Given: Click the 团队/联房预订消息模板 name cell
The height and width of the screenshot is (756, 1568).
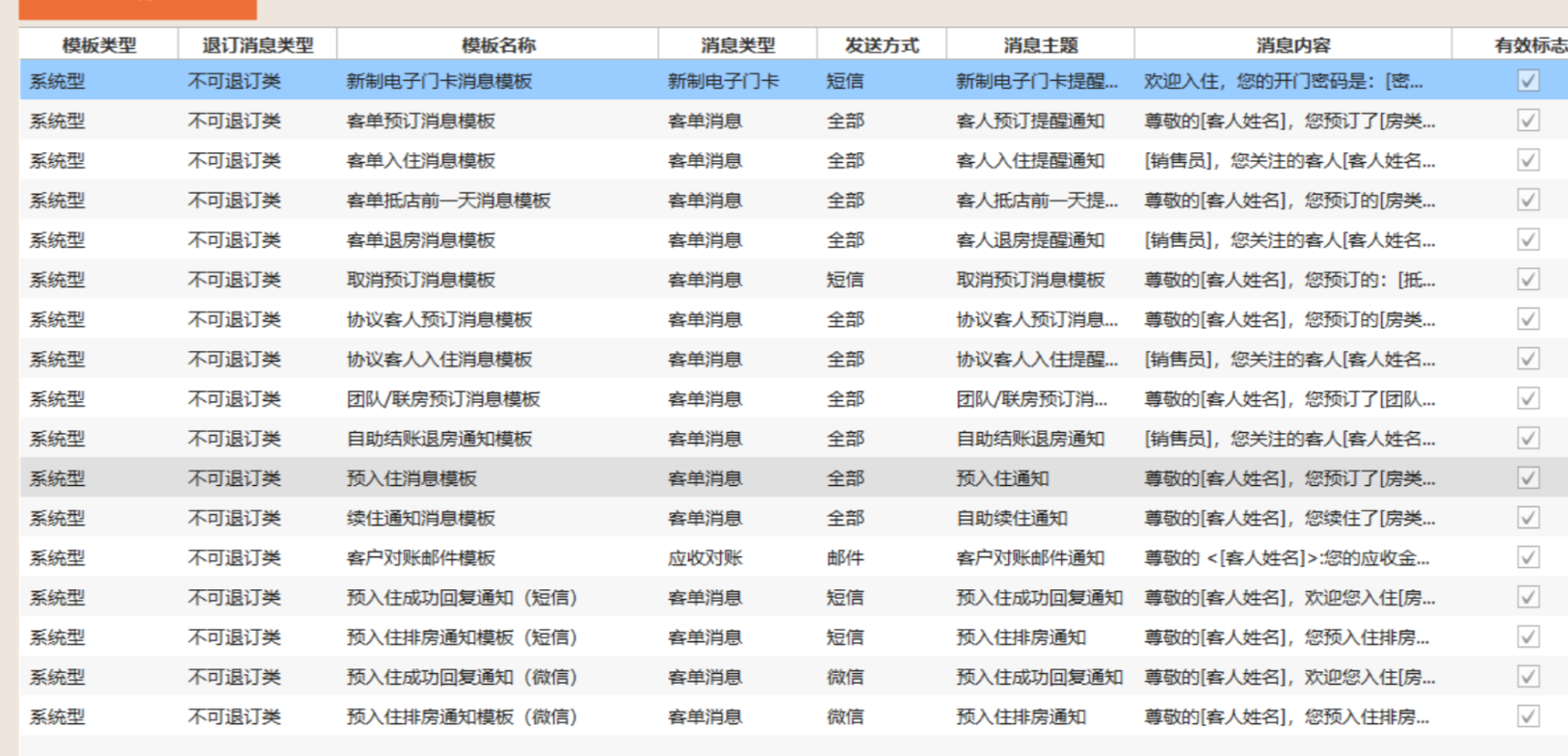Looking at the screenshot, I should (443, 399).
